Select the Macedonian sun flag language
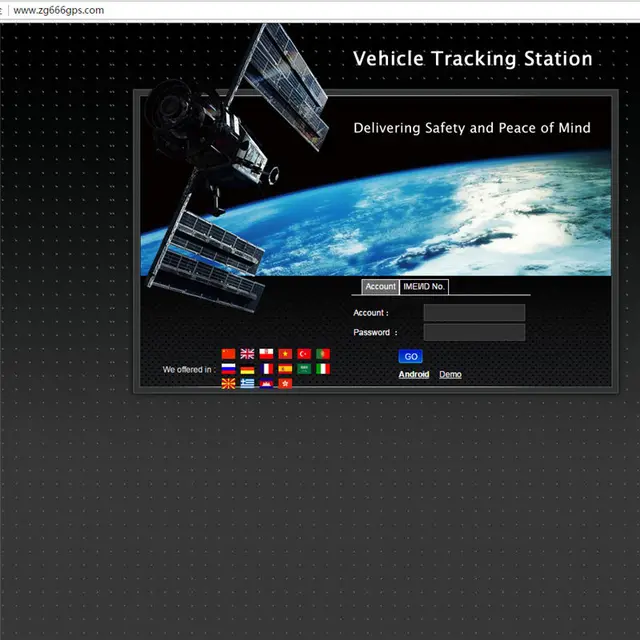 [228, 384]
